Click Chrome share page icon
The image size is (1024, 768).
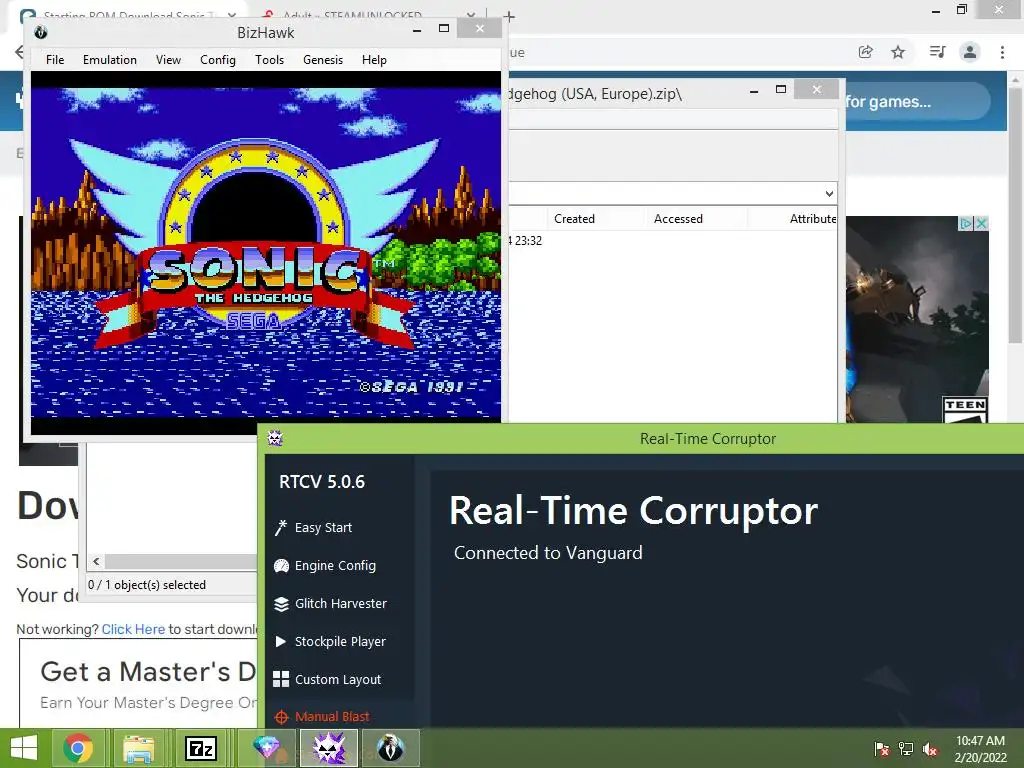865,52
